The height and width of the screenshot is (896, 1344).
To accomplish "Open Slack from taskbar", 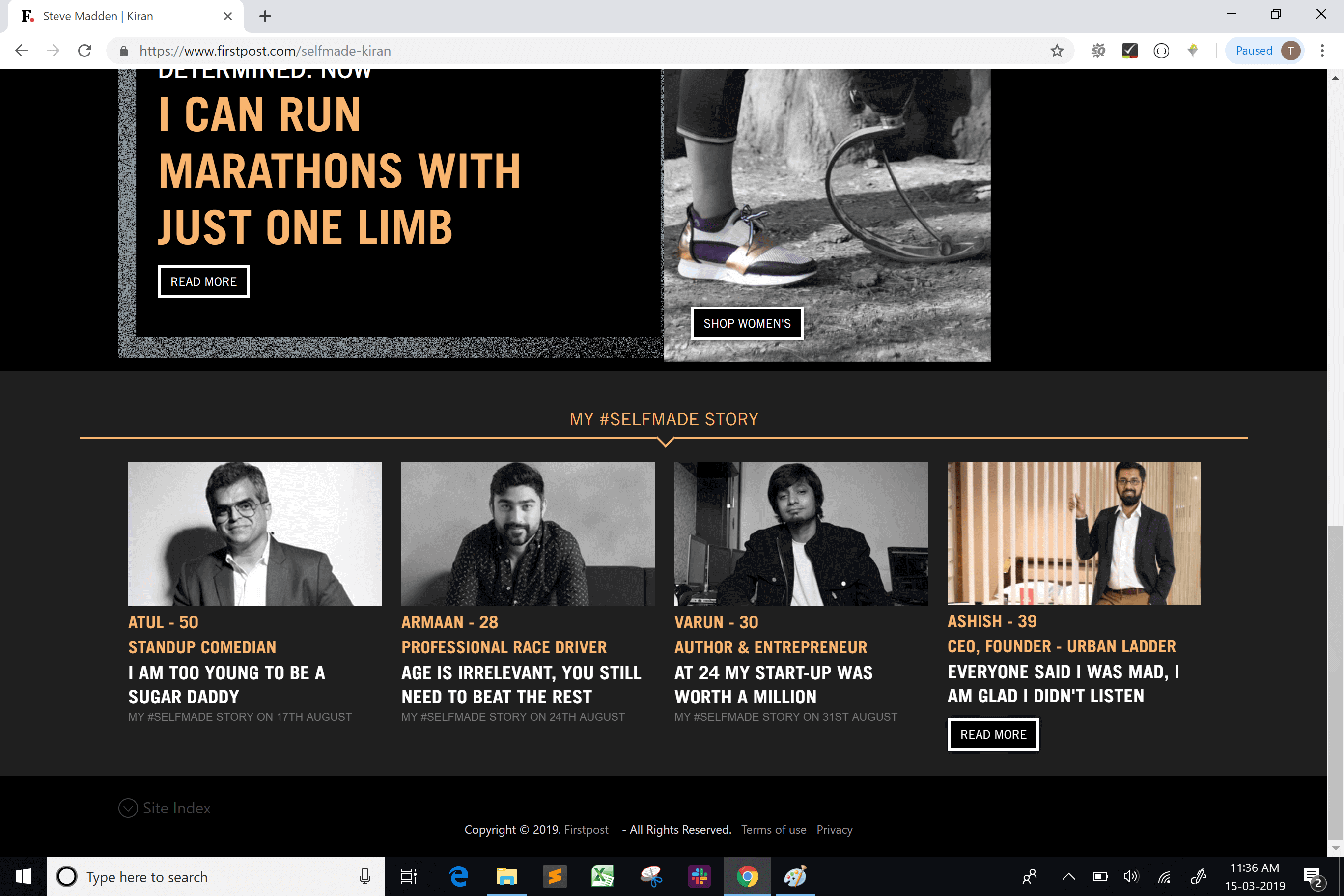I will click(699, 876).
